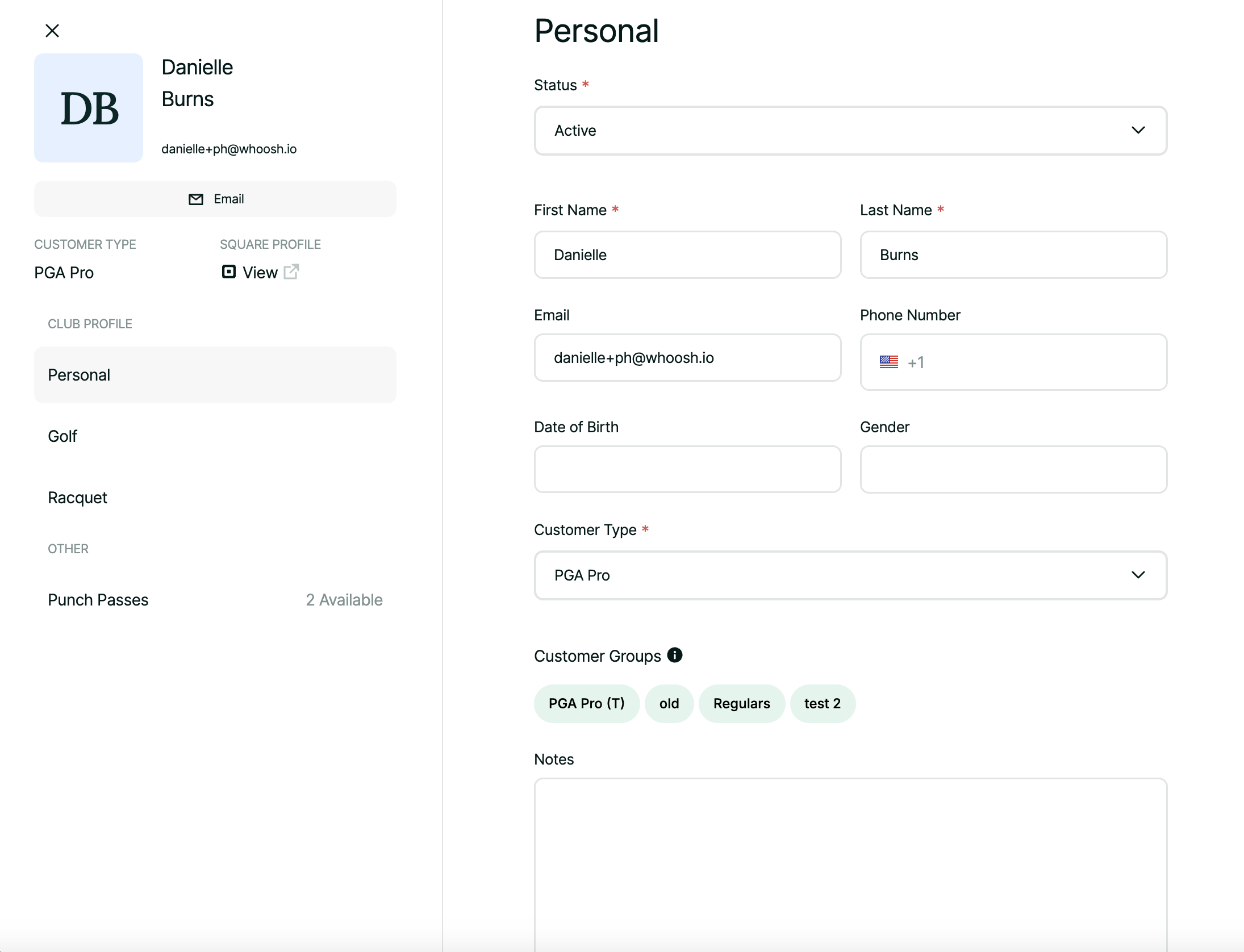Click the Personal page heading
Viewport: 1244px width, 952px height.
596,31
